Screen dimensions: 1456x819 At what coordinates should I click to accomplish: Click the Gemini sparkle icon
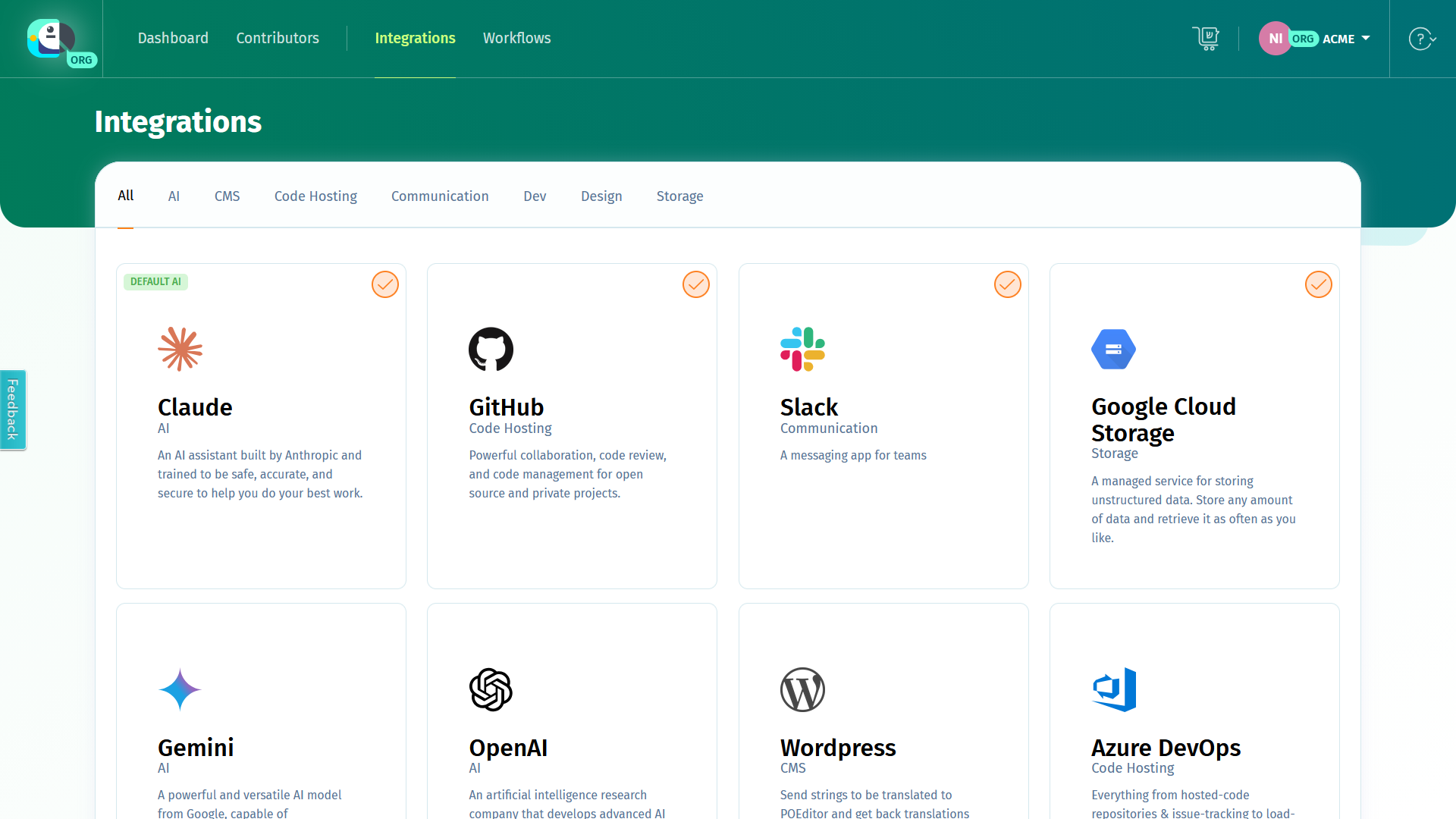[180, 689]
